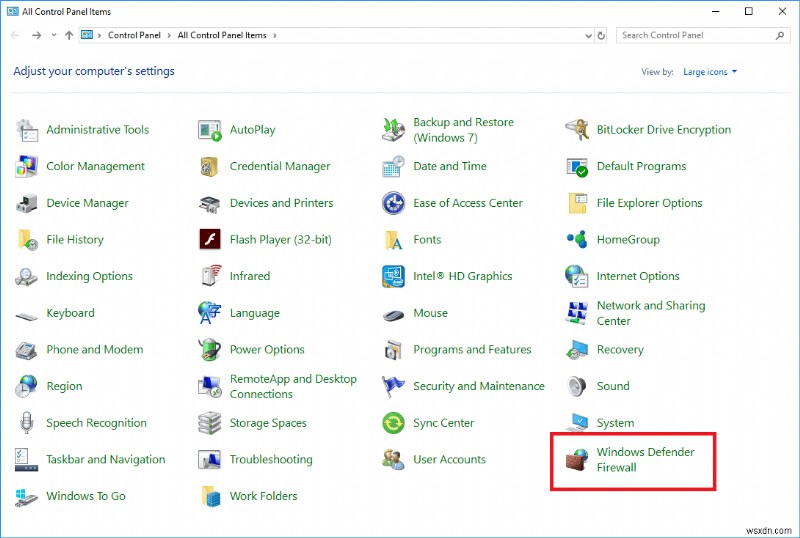Click the Control Panel title bar icon
This screenshot has width=800, height=538.
[x=12, y=11]
